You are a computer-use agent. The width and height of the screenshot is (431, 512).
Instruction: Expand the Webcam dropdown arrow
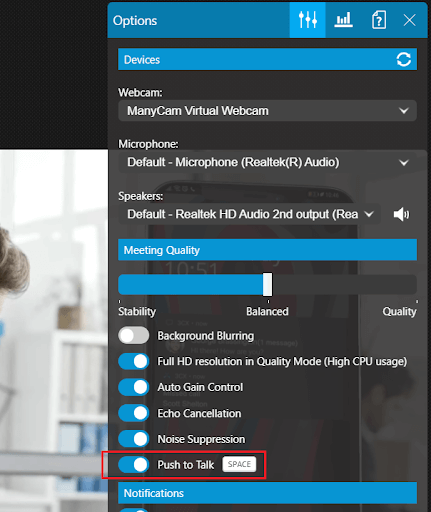404,111
